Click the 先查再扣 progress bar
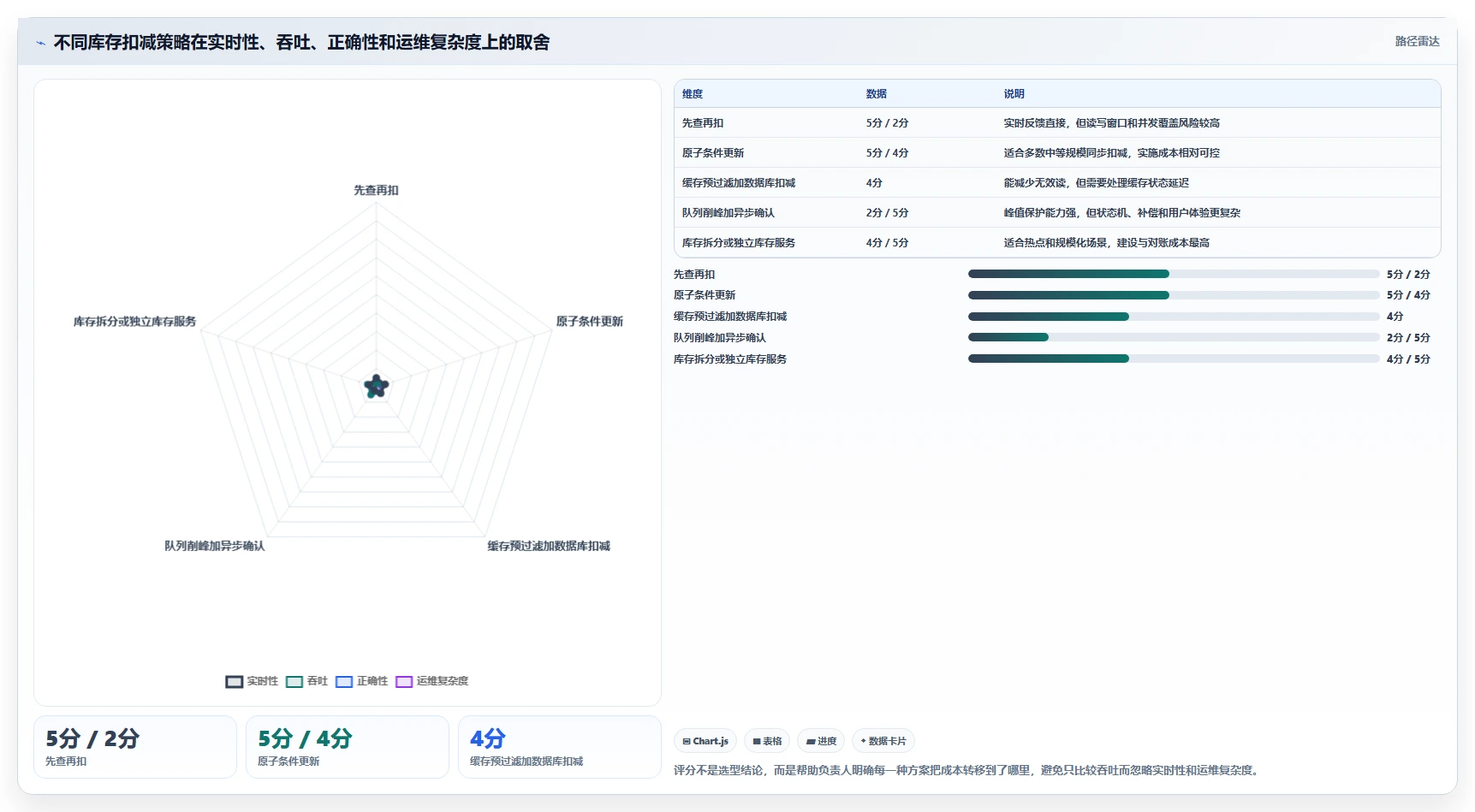 (1174, 274)
